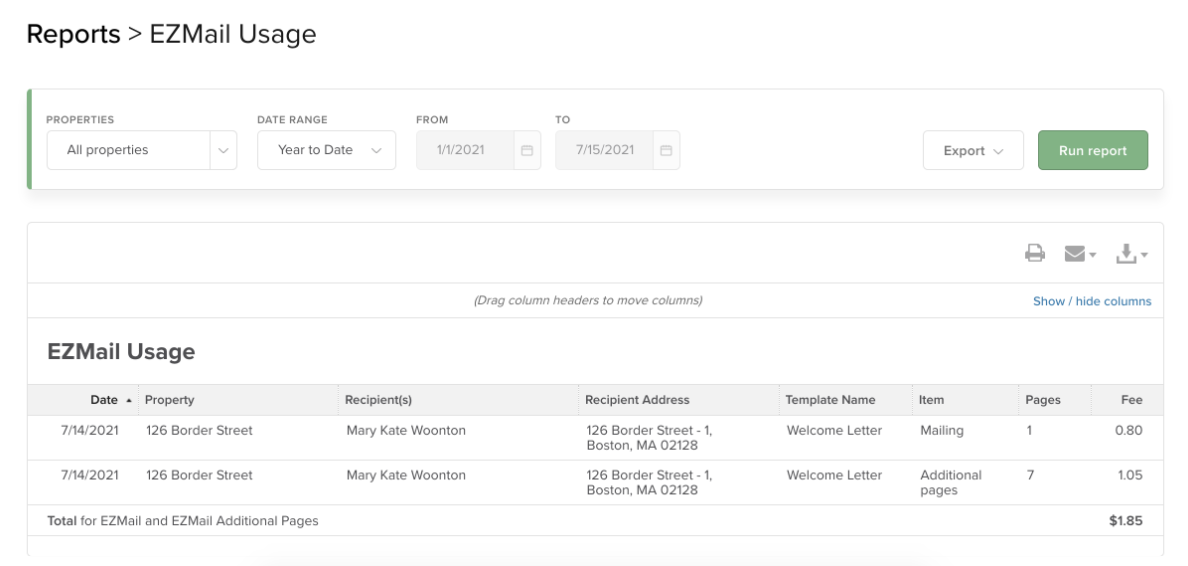Expand the Export dropdown menu
This screenshot has width=1188, height=566.
(x=972, y=151)
